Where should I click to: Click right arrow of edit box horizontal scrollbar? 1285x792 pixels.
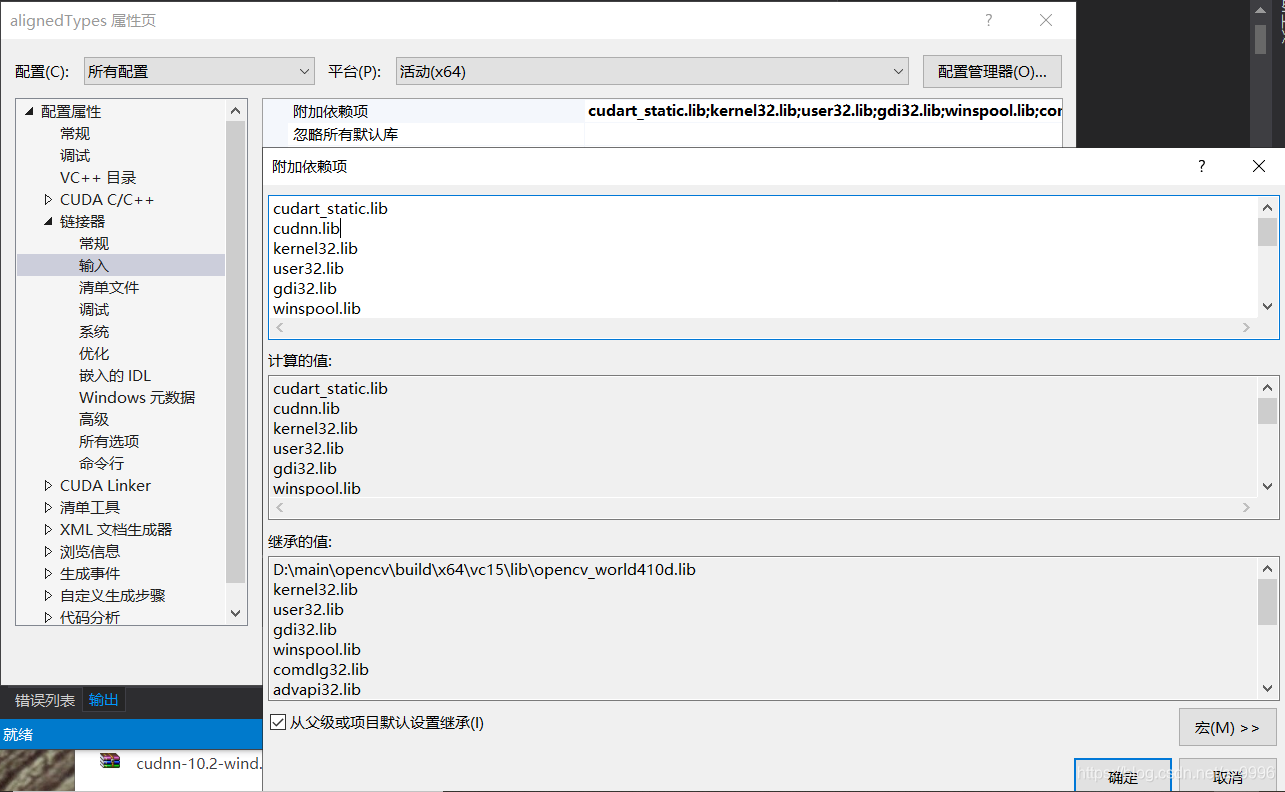(x=1246, y=328)
